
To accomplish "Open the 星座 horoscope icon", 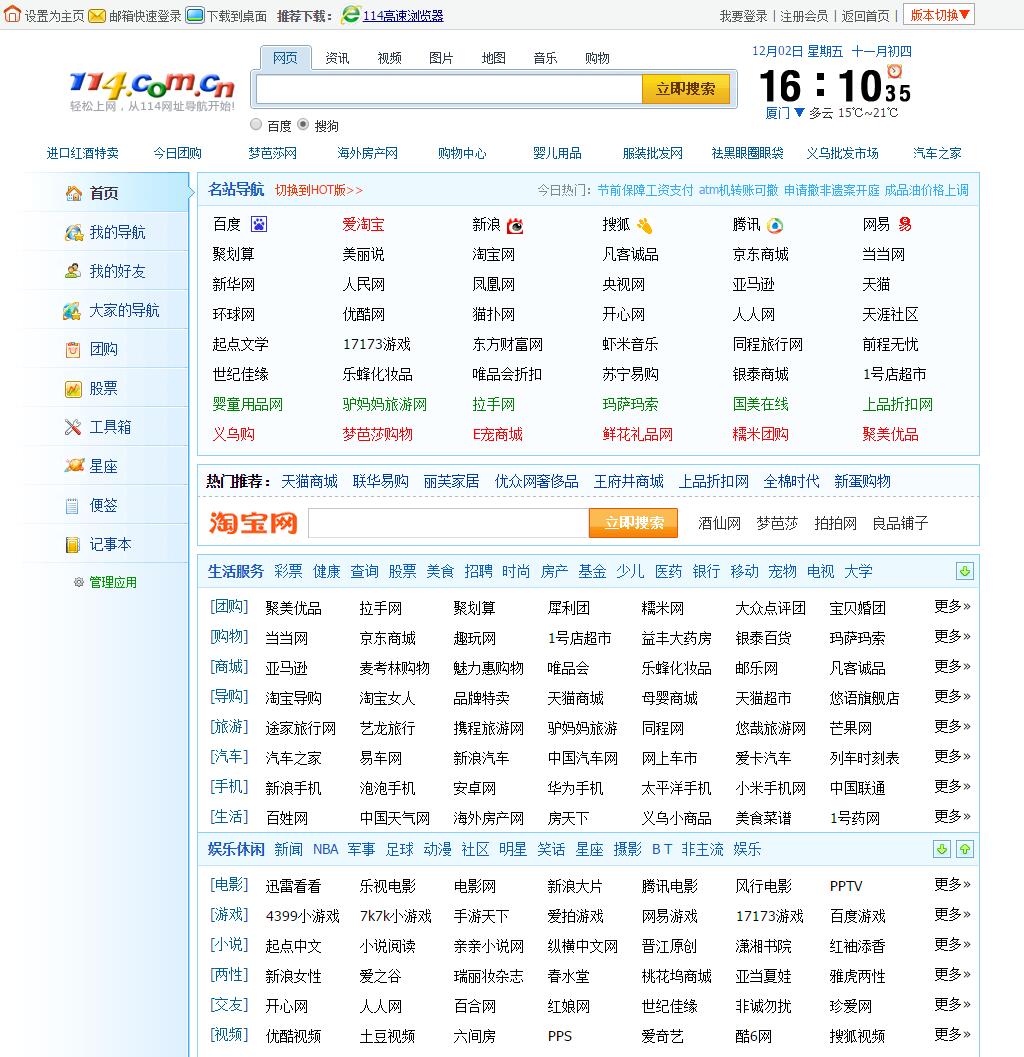I will tap(73, 466).
